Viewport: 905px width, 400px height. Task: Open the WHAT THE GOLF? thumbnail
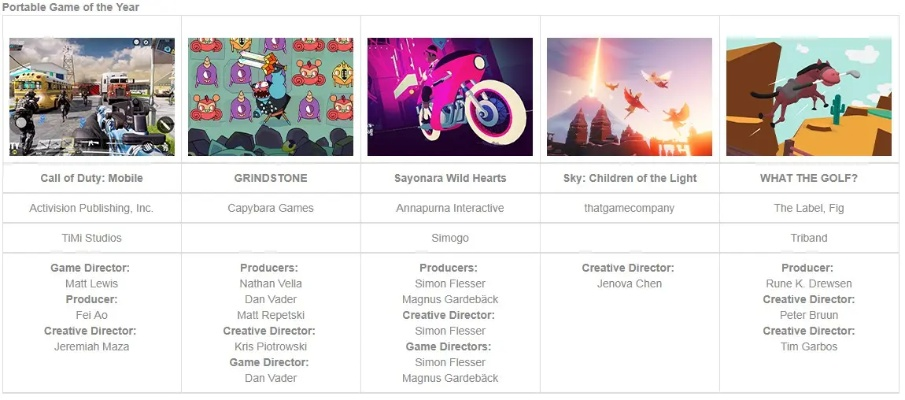(x=809, y=97)
